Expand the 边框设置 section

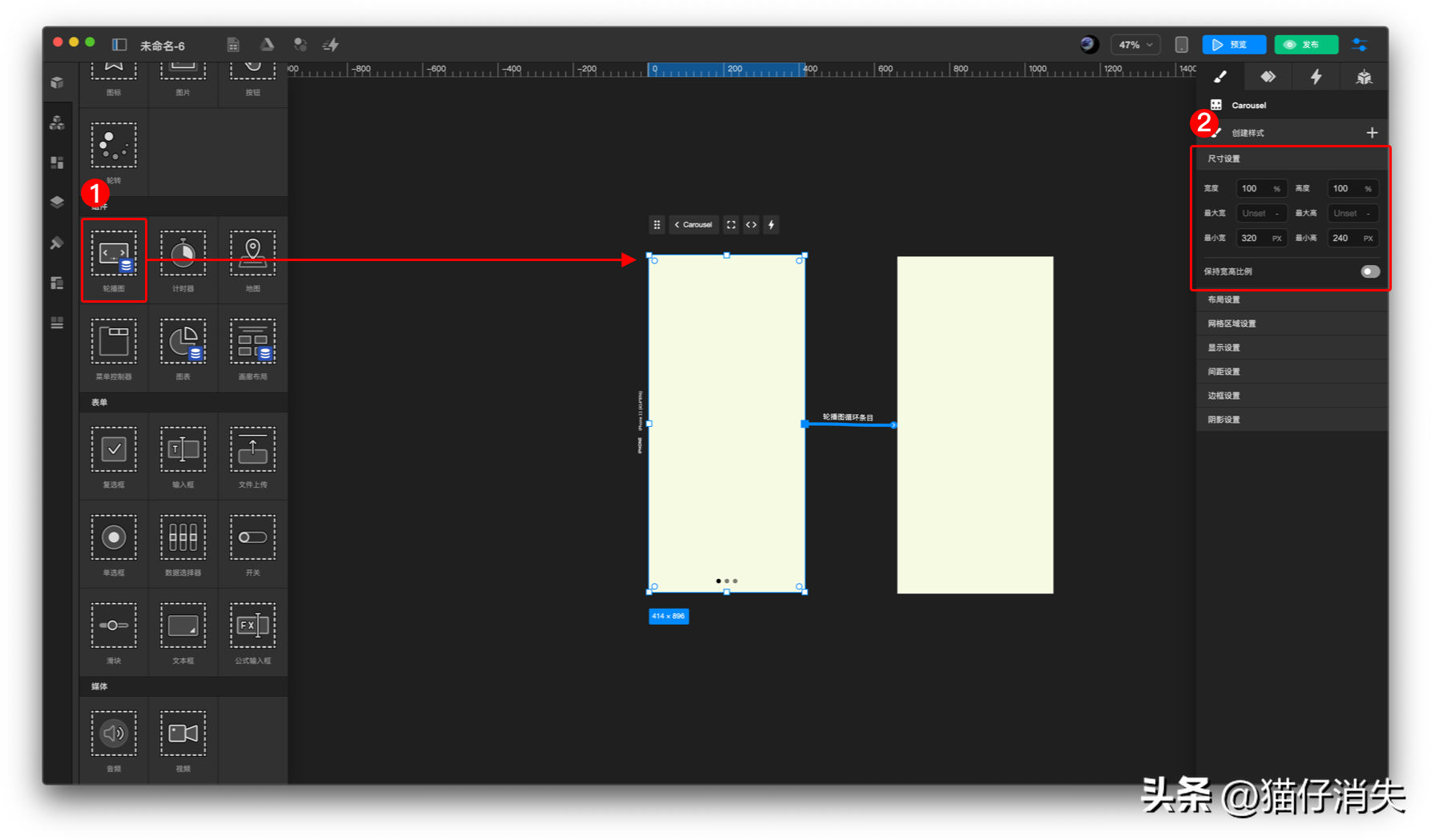(1292, 396)
